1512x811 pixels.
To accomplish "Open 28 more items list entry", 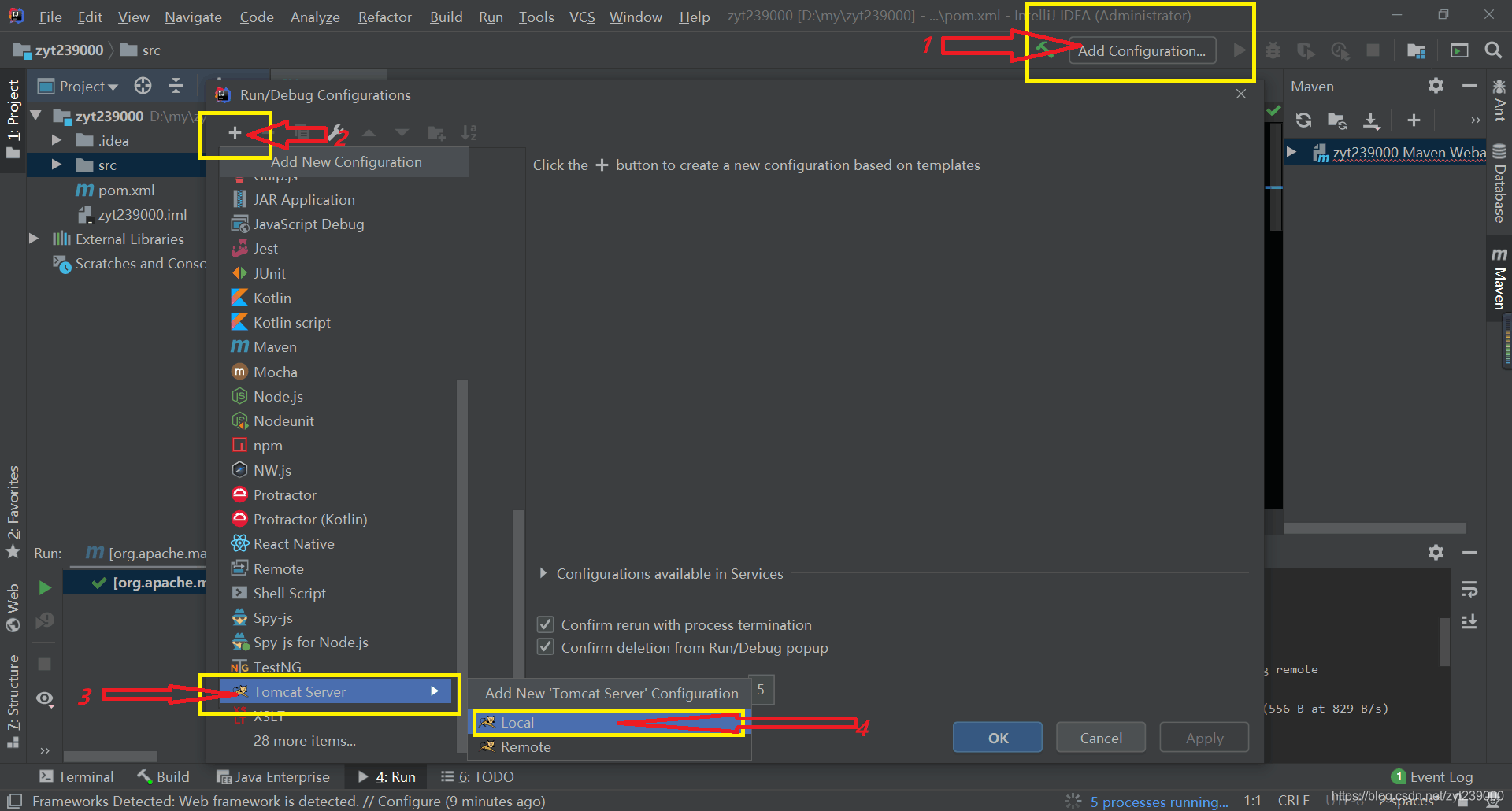I will pyautogui.click(x=305, y=741).
